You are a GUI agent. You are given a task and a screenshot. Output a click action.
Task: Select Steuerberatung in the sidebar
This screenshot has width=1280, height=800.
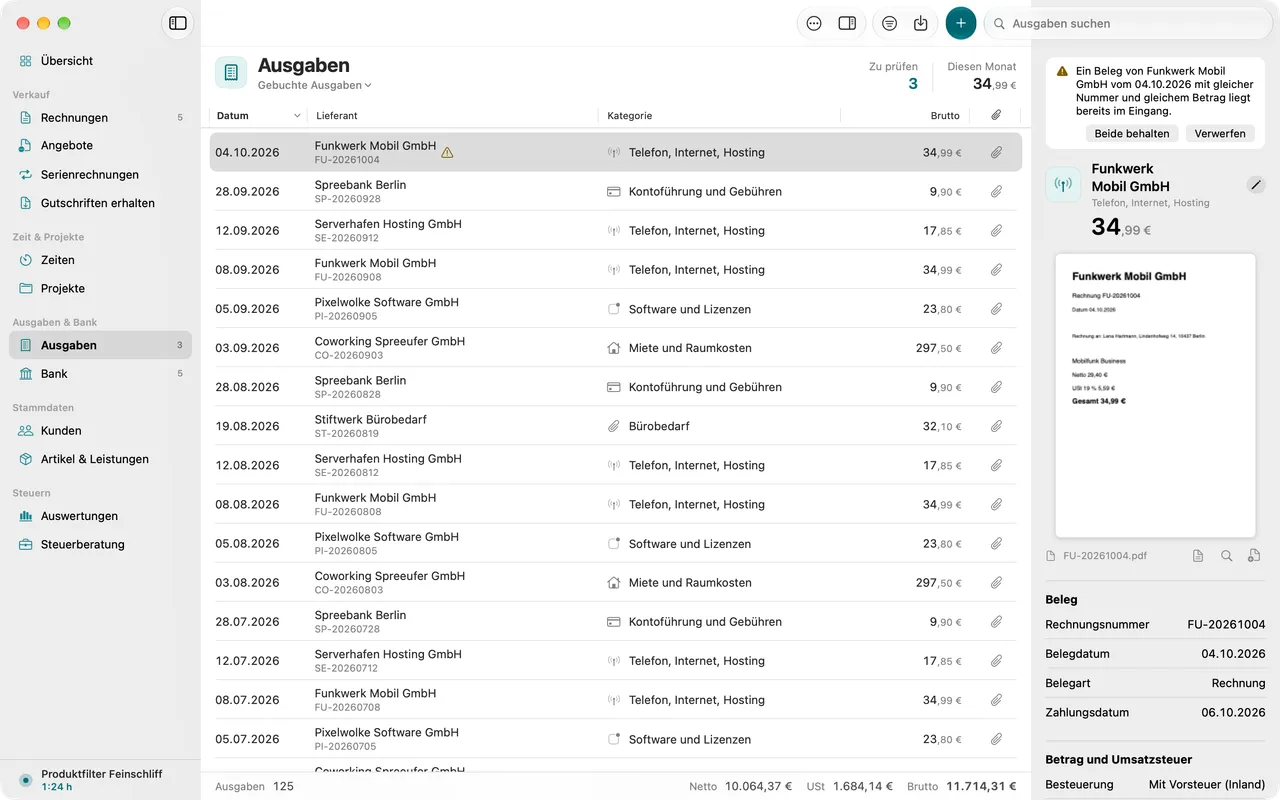tap(100, 545)
